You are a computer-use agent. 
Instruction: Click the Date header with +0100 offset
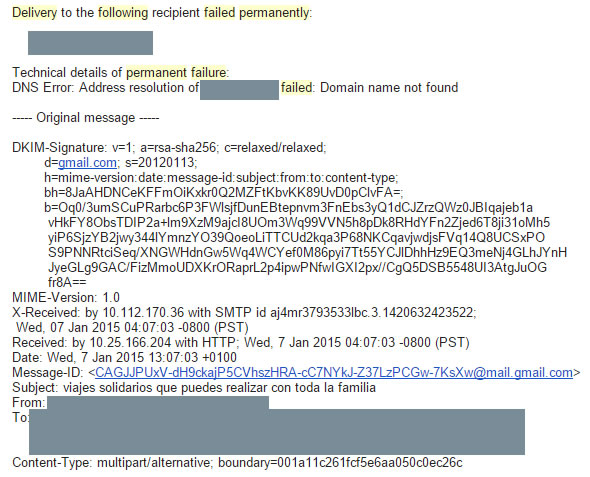pos(125,357)
